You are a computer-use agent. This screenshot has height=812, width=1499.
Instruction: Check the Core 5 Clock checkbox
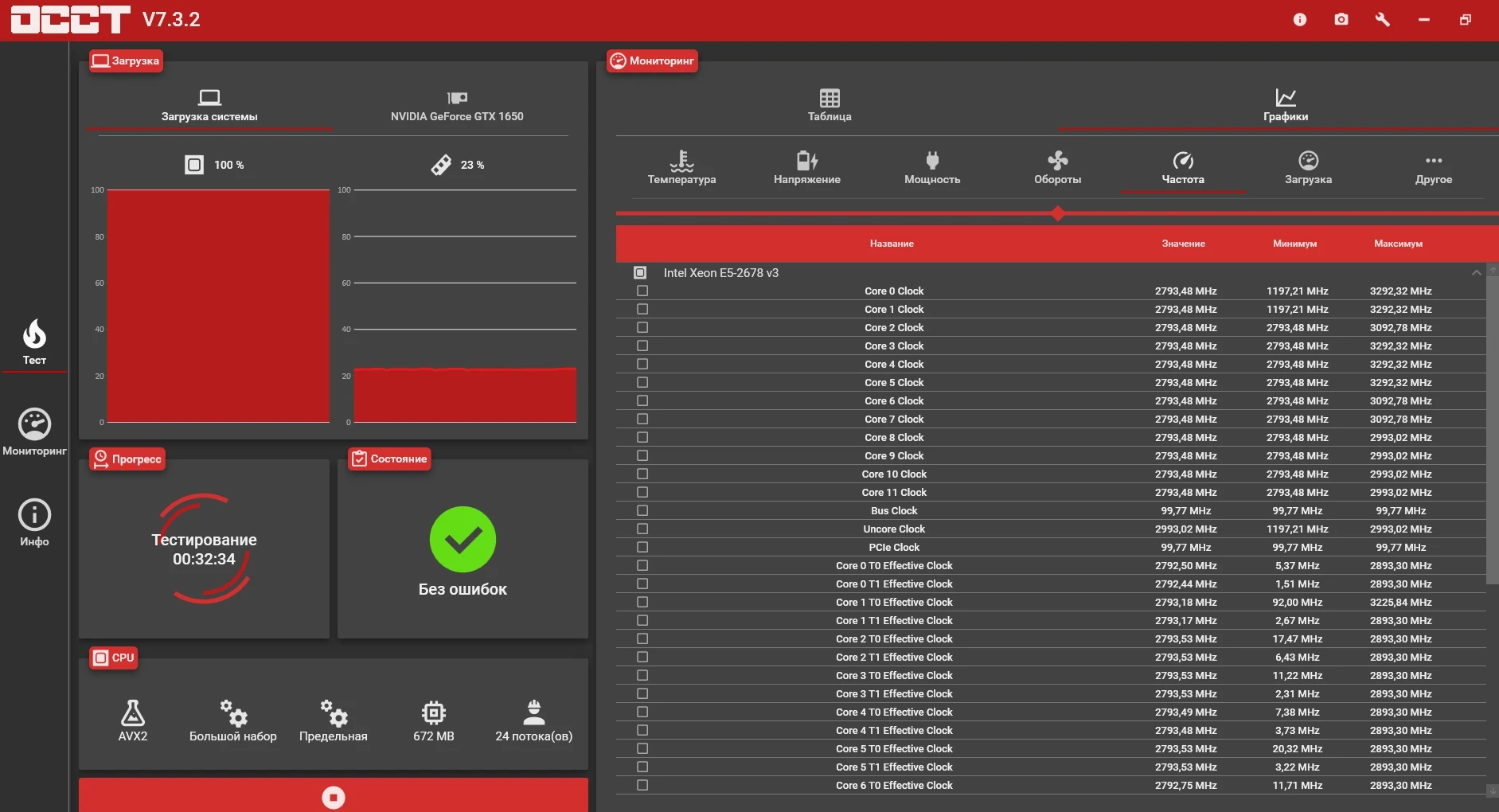pyautogui.click(x=642, y=382)
